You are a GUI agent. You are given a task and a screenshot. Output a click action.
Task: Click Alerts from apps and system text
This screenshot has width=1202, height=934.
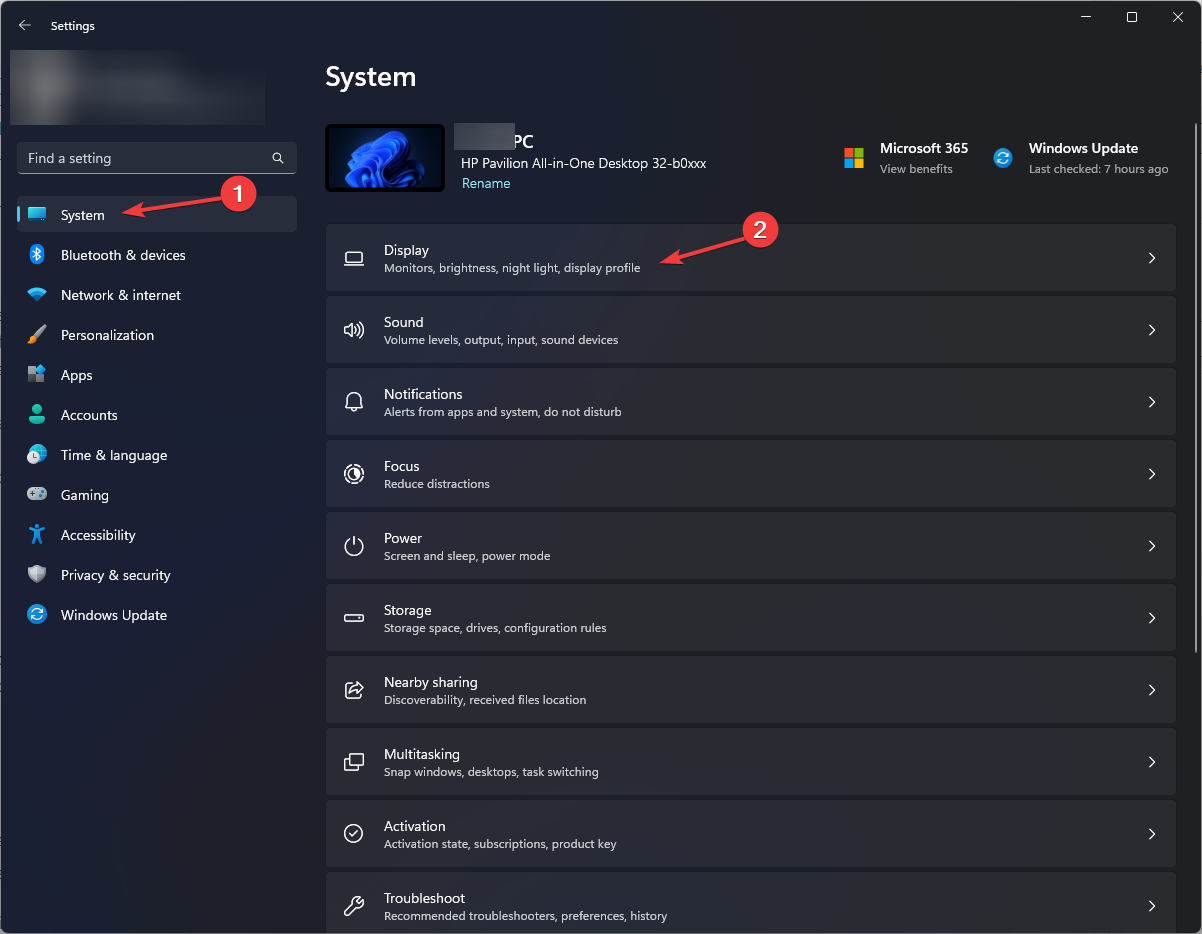pyautogui.click(x=503, y=412)
